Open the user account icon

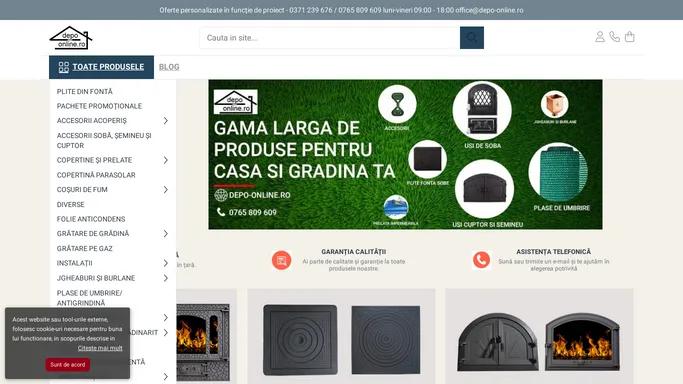(600, 37)
